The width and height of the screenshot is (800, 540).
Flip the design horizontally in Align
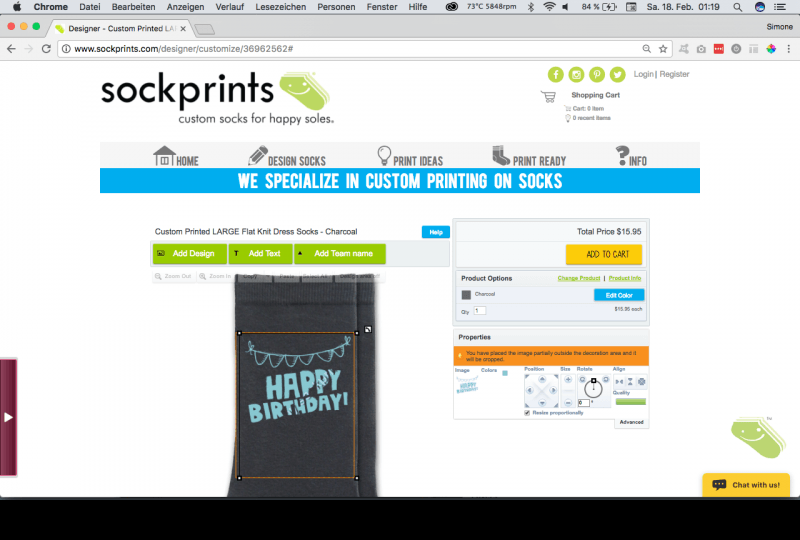pos(619,382)
